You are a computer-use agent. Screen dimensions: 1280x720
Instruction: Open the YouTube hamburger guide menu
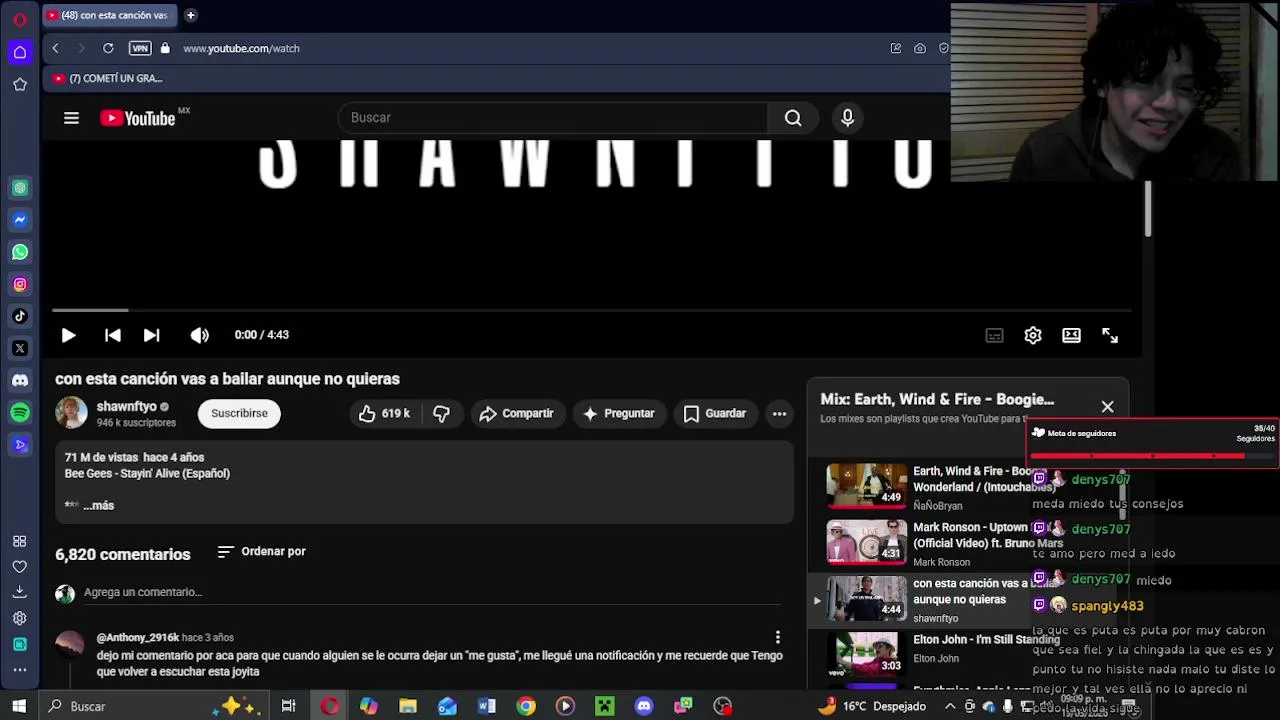pos(71,118)
